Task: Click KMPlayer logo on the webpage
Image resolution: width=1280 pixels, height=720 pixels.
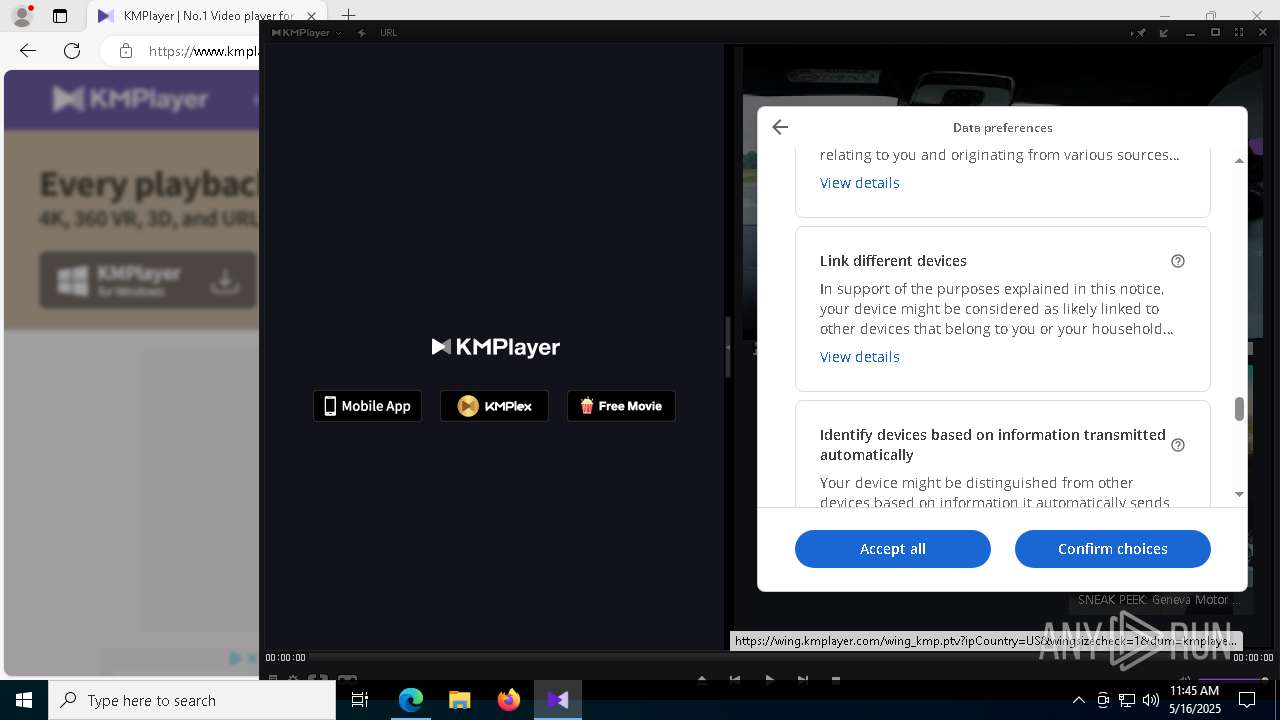Action: [130, 99]
